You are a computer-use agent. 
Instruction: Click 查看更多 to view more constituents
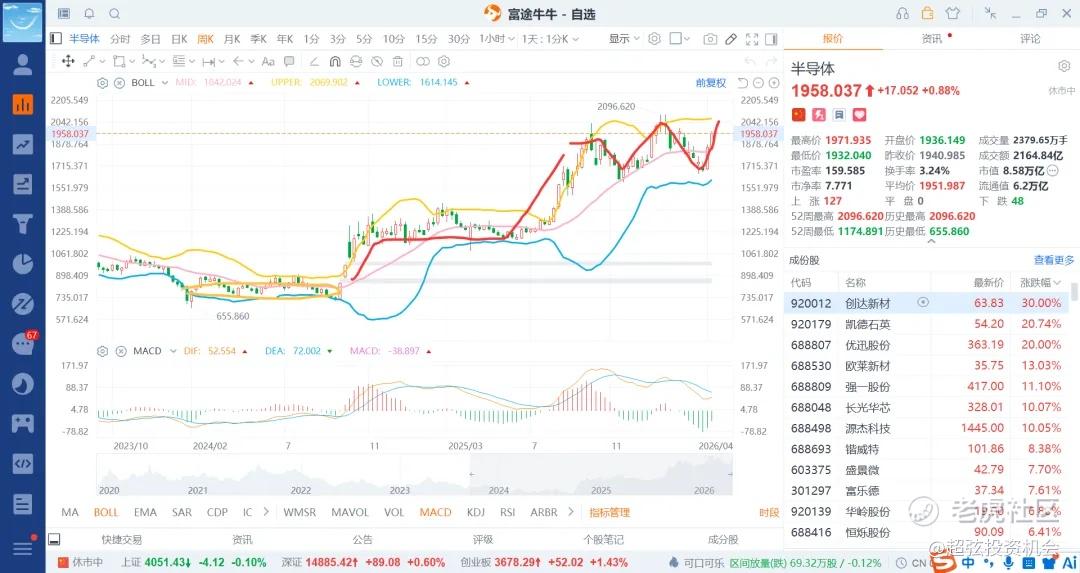[1054, 260]
